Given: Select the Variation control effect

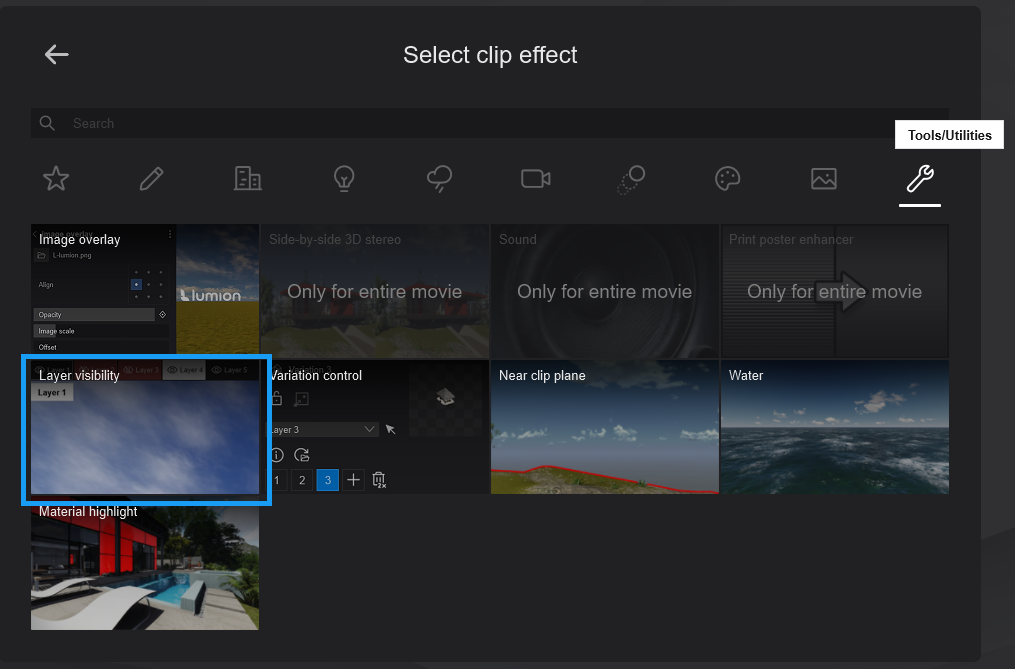Looking at the screenshot, I should [x=374, y=428].
